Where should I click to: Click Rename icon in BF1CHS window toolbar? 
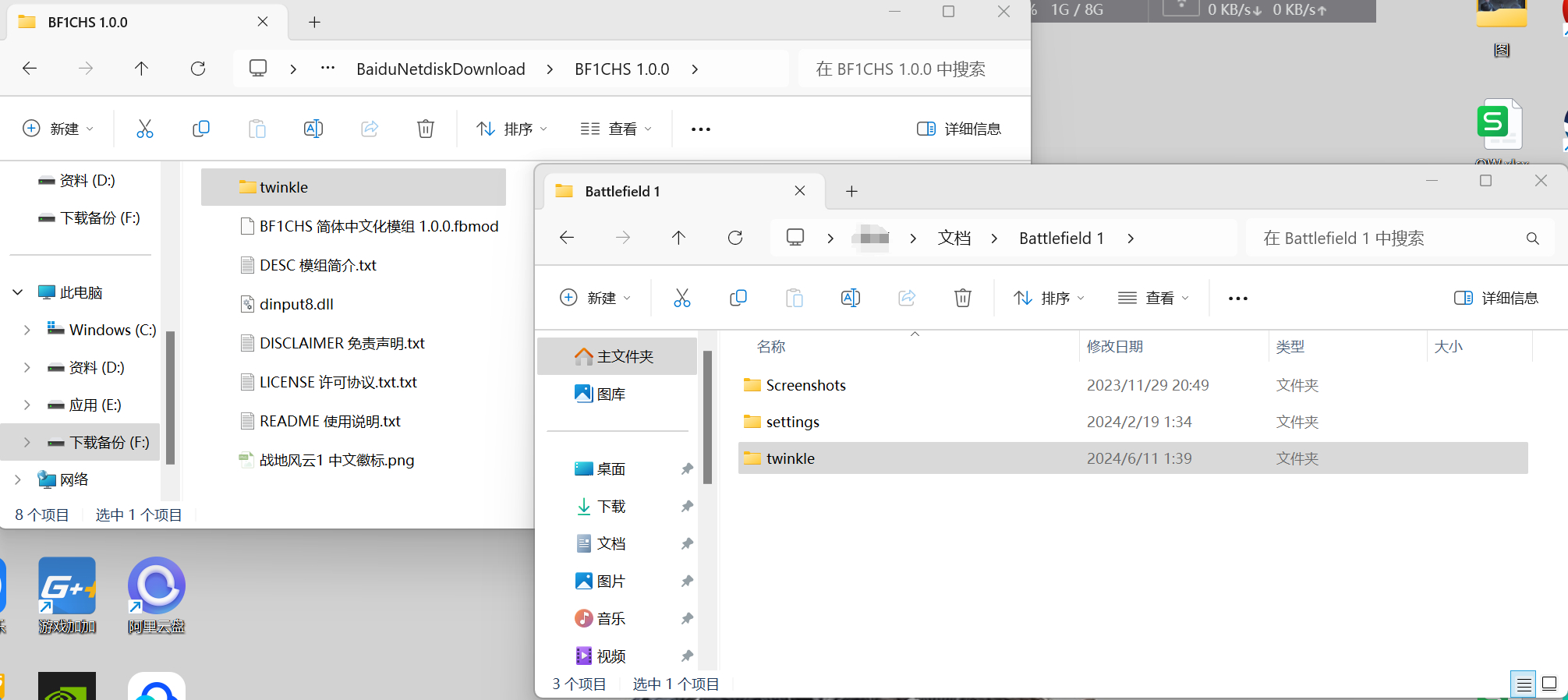tap(313, 129)
